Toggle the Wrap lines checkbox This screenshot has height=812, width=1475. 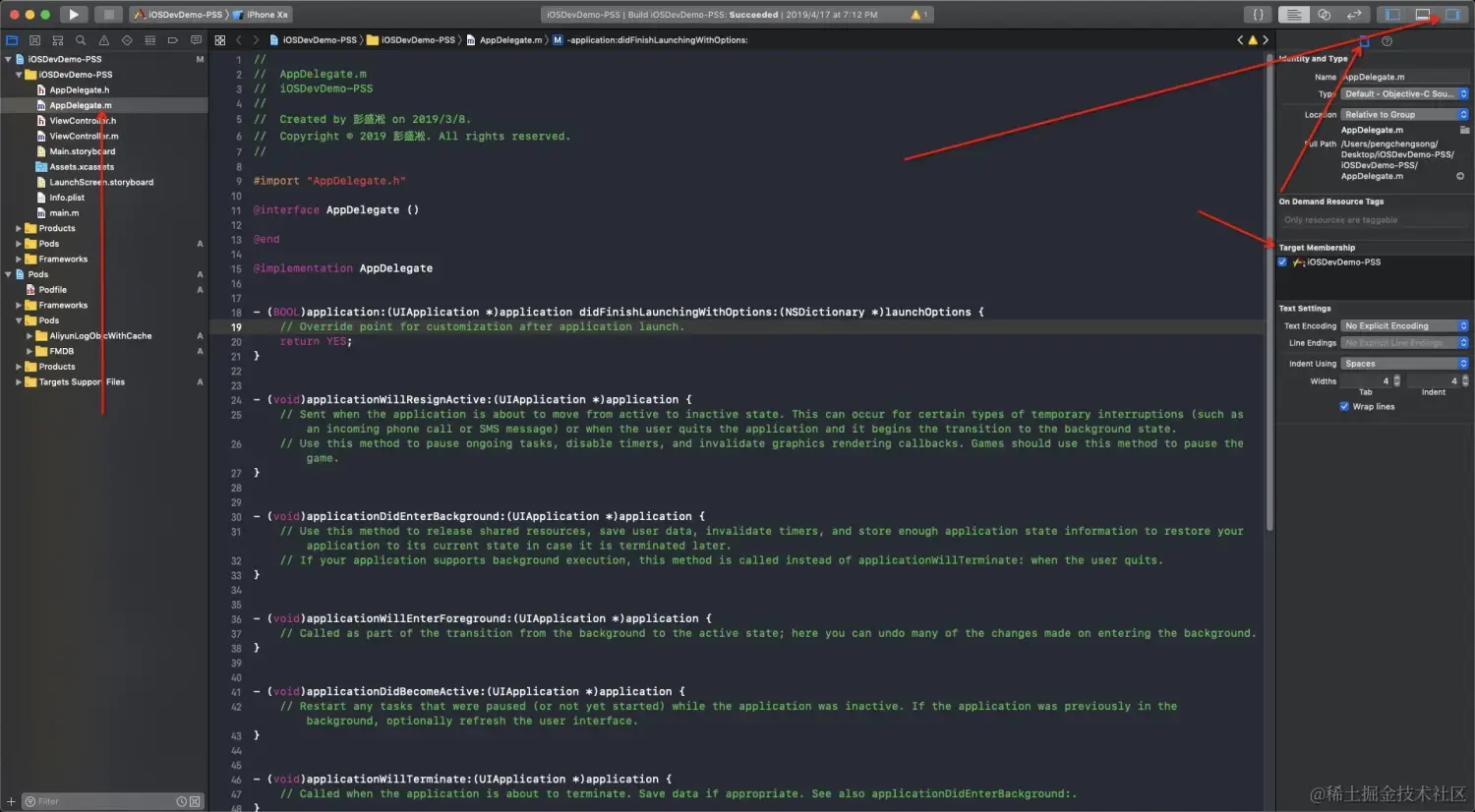(x=1344, y=406)
